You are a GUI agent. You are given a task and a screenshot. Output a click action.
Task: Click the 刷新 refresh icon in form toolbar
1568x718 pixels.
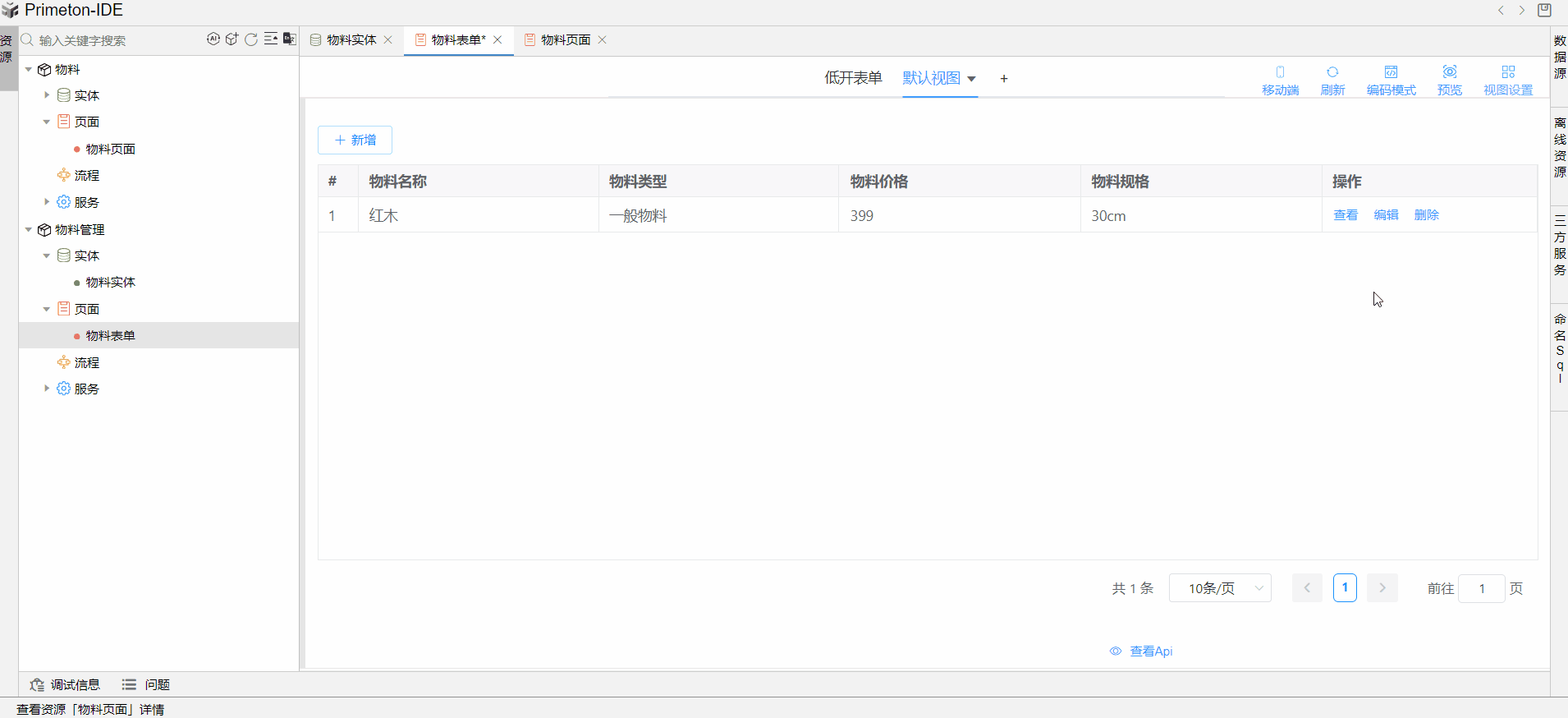point(1332,81)
